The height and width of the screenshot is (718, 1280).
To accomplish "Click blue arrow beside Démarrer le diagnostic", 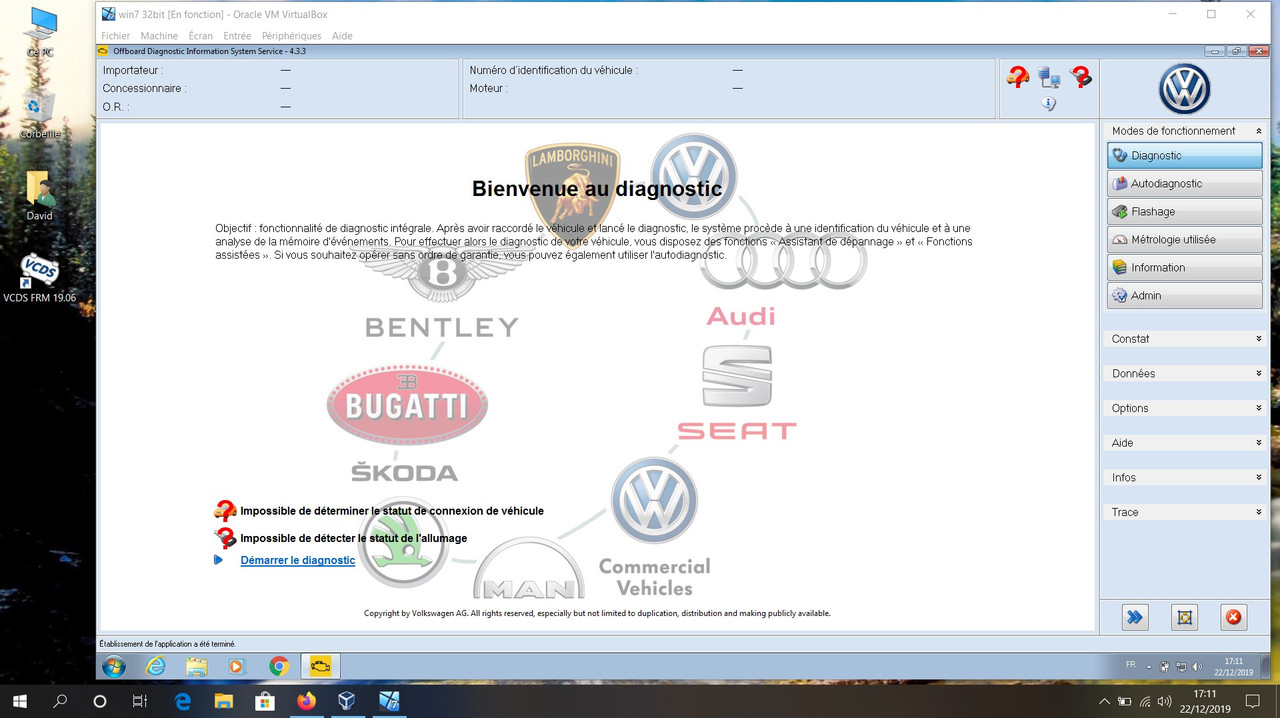I will pos(219,560).
